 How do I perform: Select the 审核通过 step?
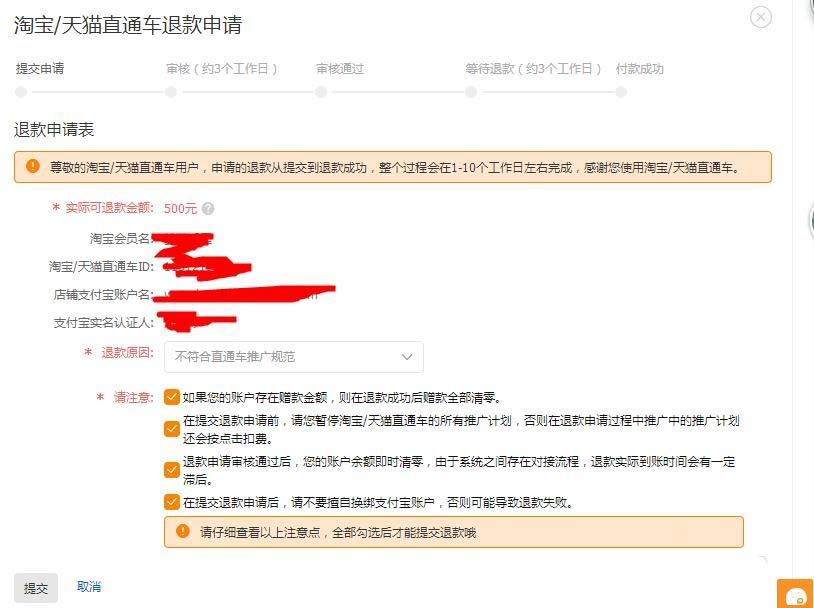pos(340,69)
